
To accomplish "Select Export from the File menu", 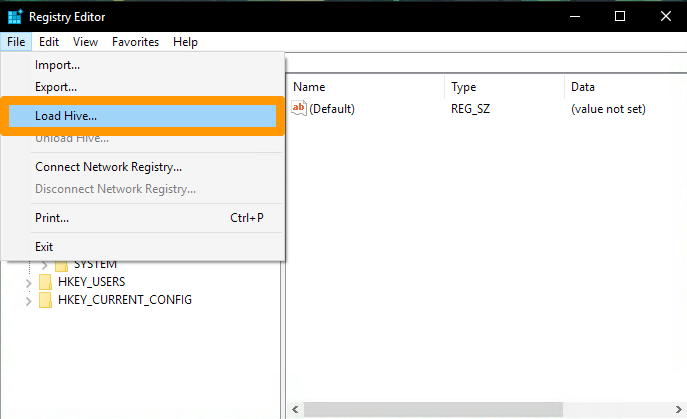I will pyautogui.click(x=56, y=87).
